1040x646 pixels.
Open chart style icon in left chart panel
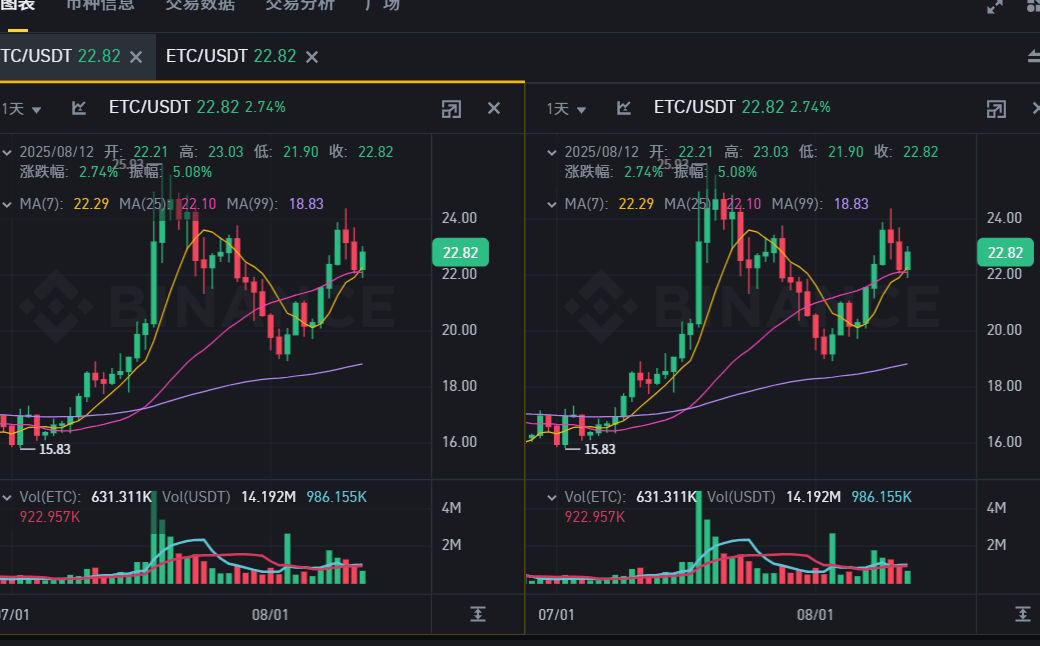80,108
